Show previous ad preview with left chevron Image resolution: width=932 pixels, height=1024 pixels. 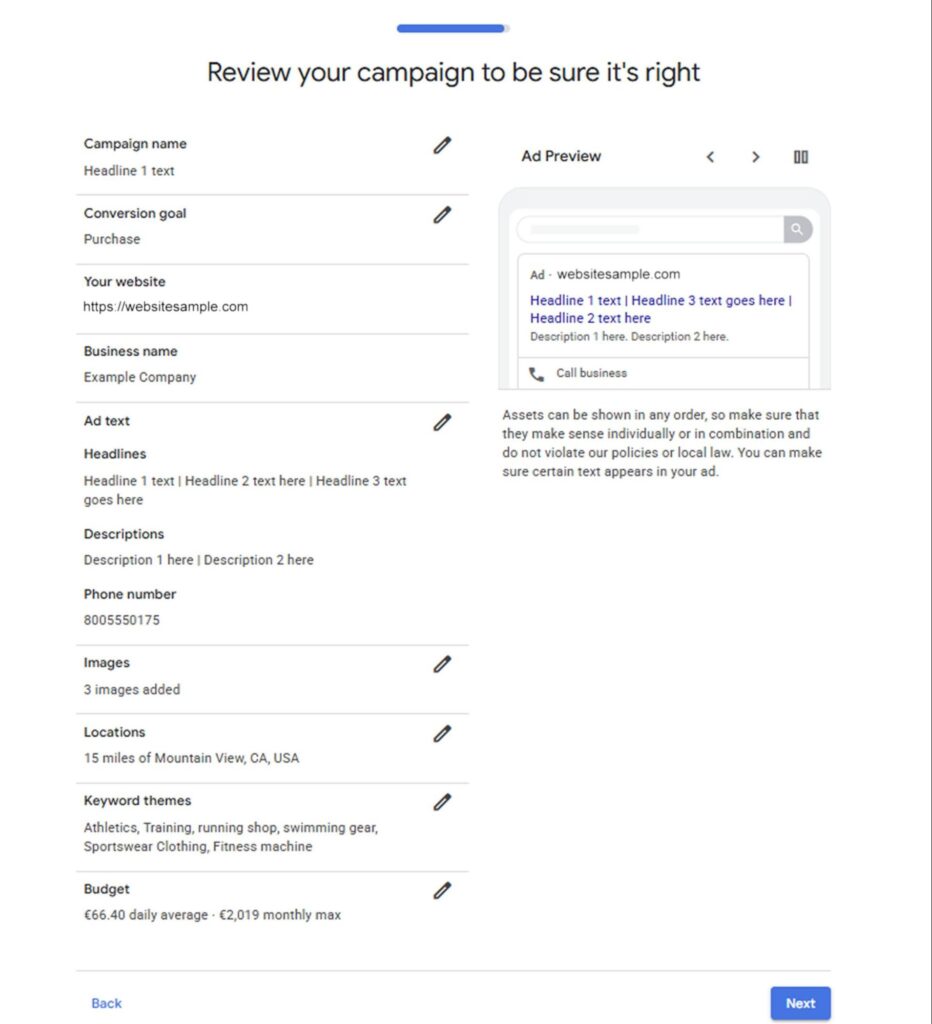[711, 157]
